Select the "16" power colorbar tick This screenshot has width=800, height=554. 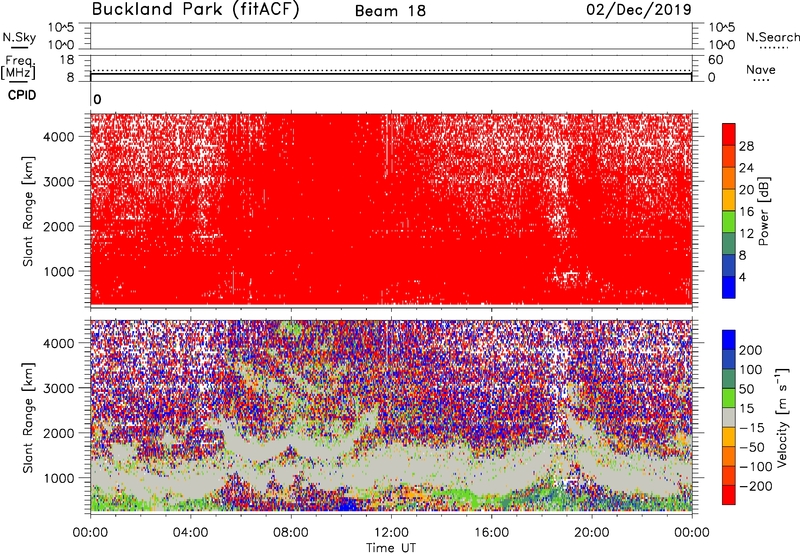(746, 212)
